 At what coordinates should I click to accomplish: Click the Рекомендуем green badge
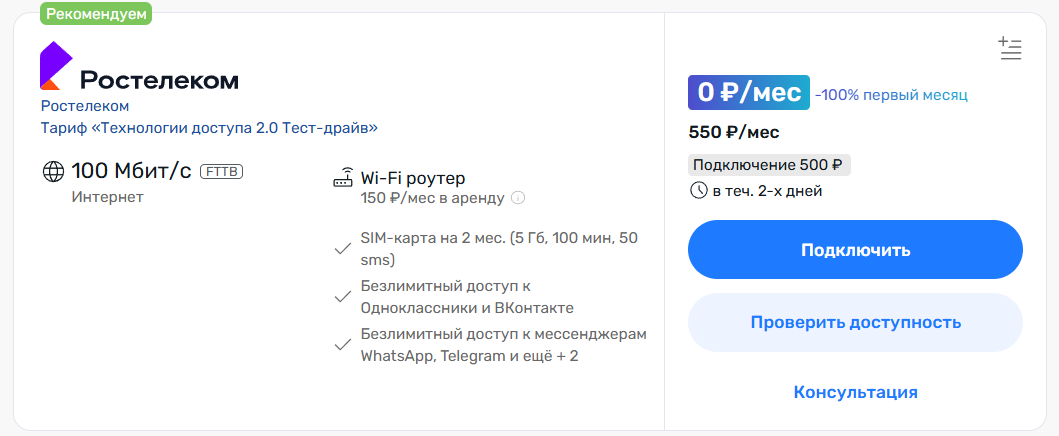[x=96, y=13]
